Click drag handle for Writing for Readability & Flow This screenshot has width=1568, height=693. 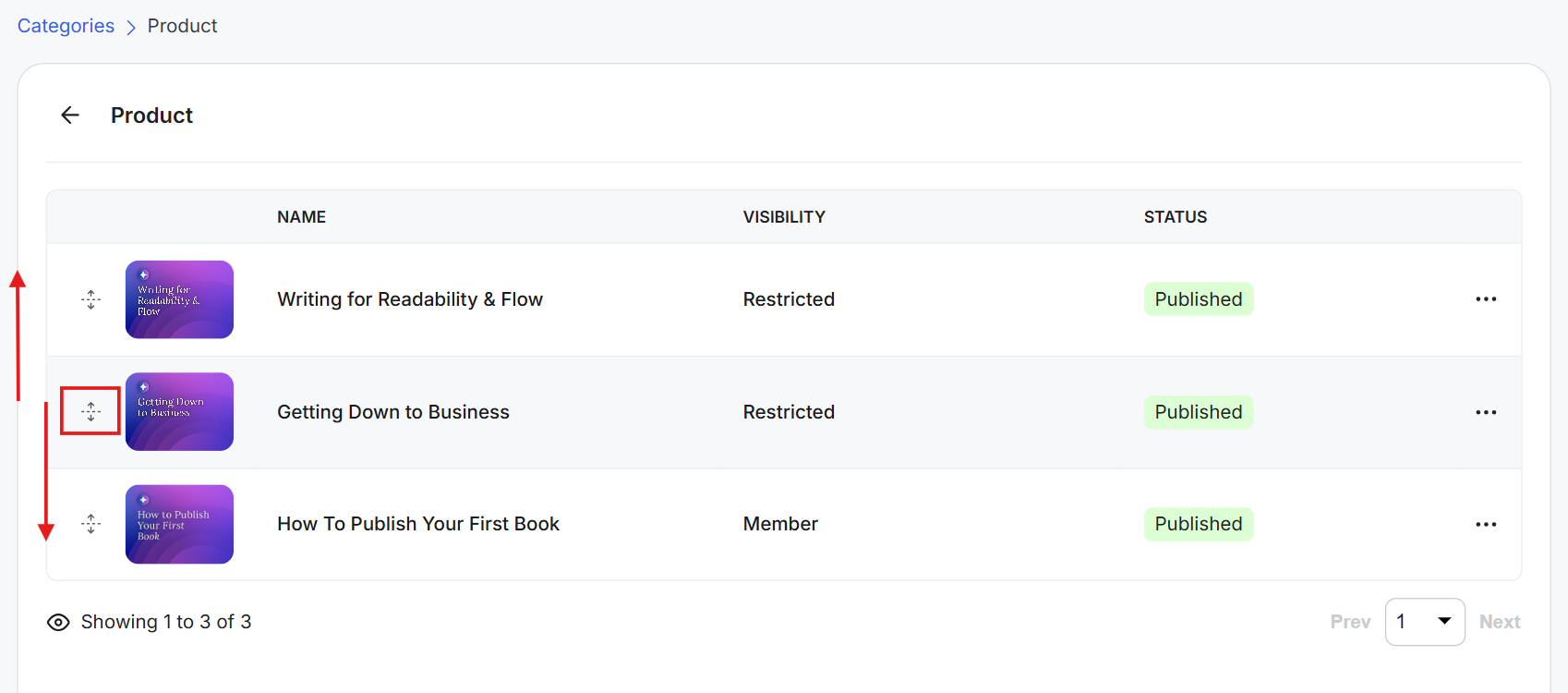(x=90, y=299)
